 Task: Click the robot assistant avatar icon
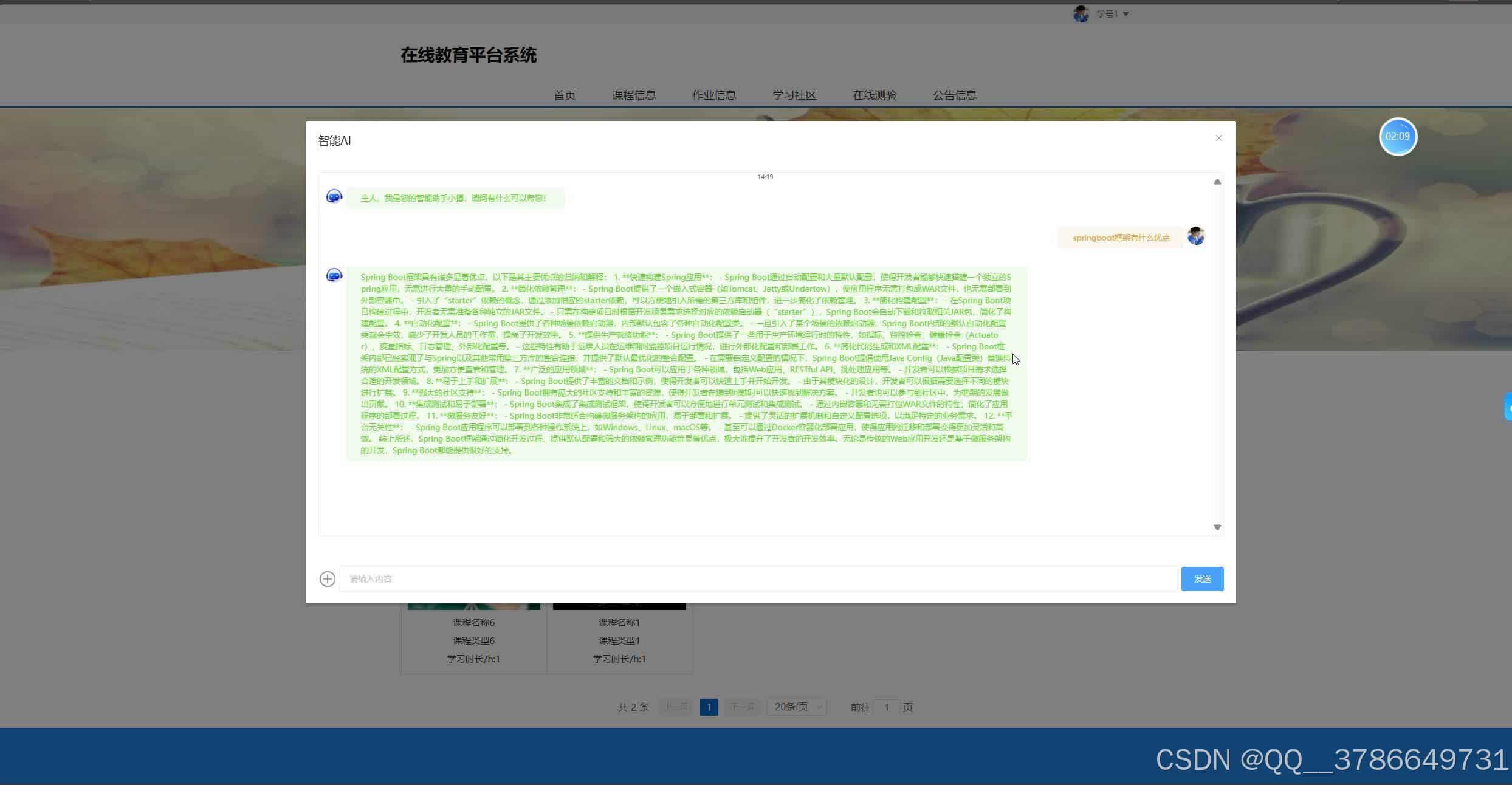click(334, 275)
